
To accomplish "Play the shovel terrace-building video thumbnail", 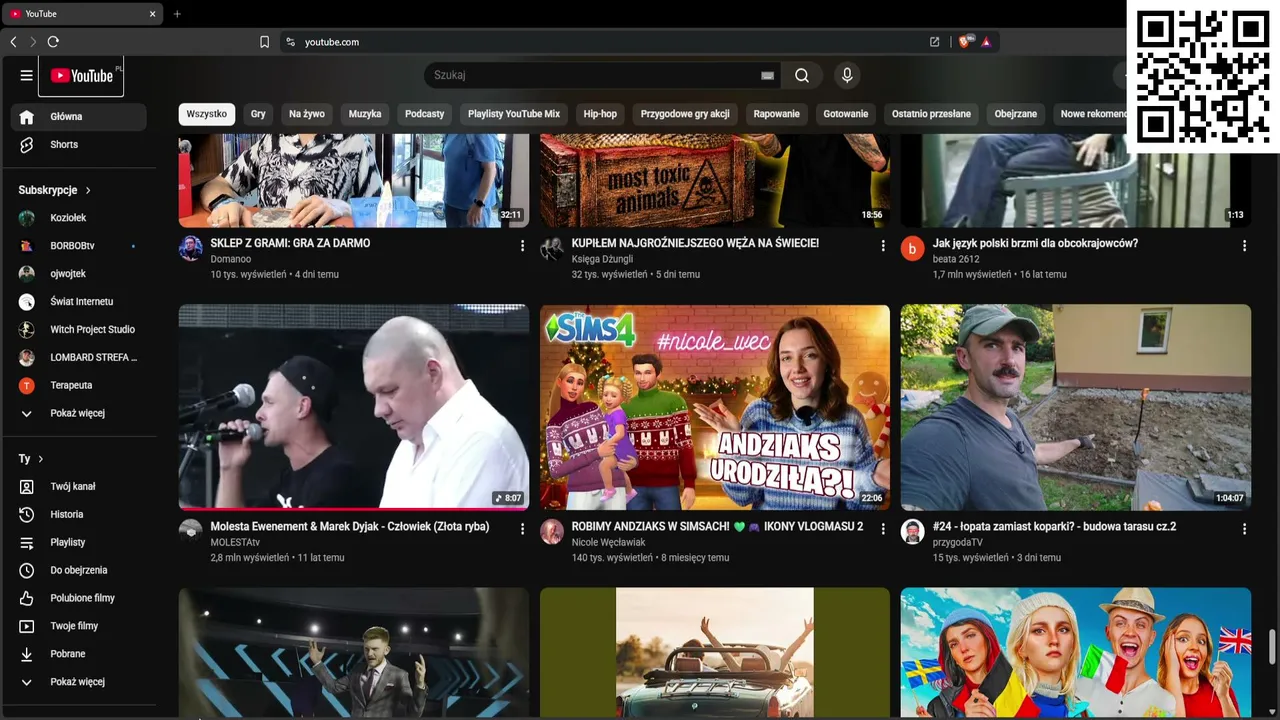I will coord(1076,408).
